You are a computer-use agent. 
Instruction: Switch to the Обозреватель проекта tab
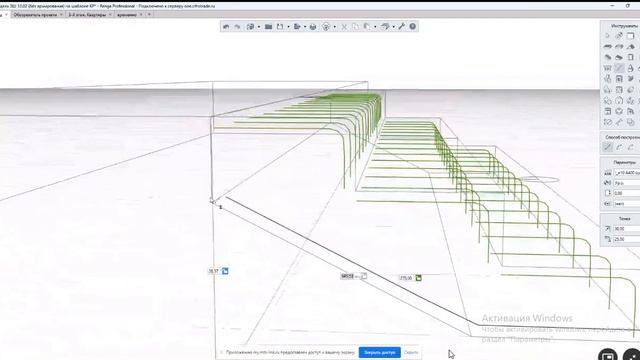coord(35,14)
